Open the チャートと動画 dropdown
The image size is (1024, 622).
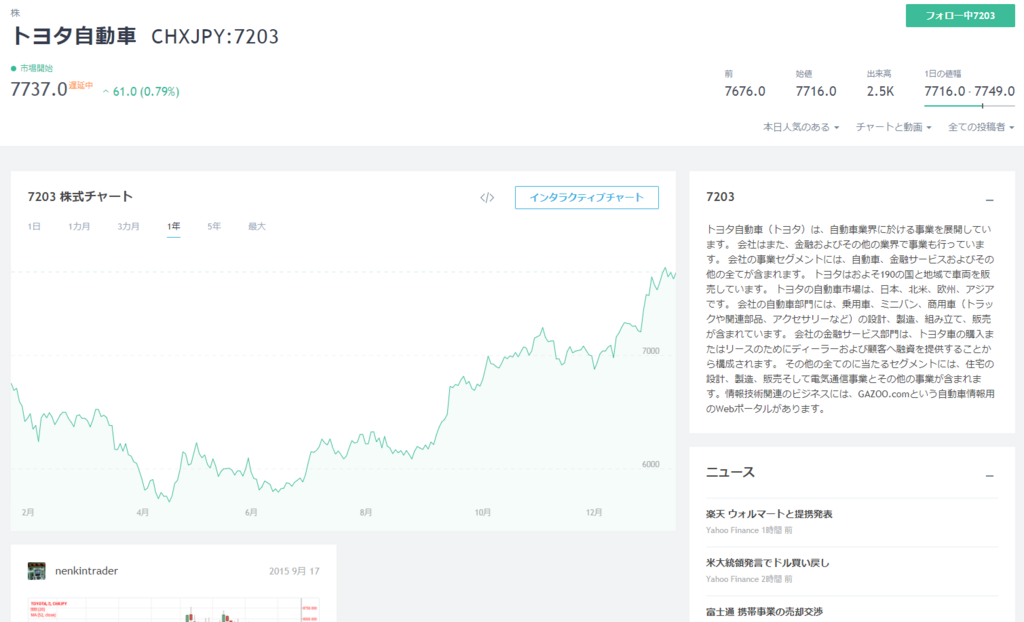[893, 127]
